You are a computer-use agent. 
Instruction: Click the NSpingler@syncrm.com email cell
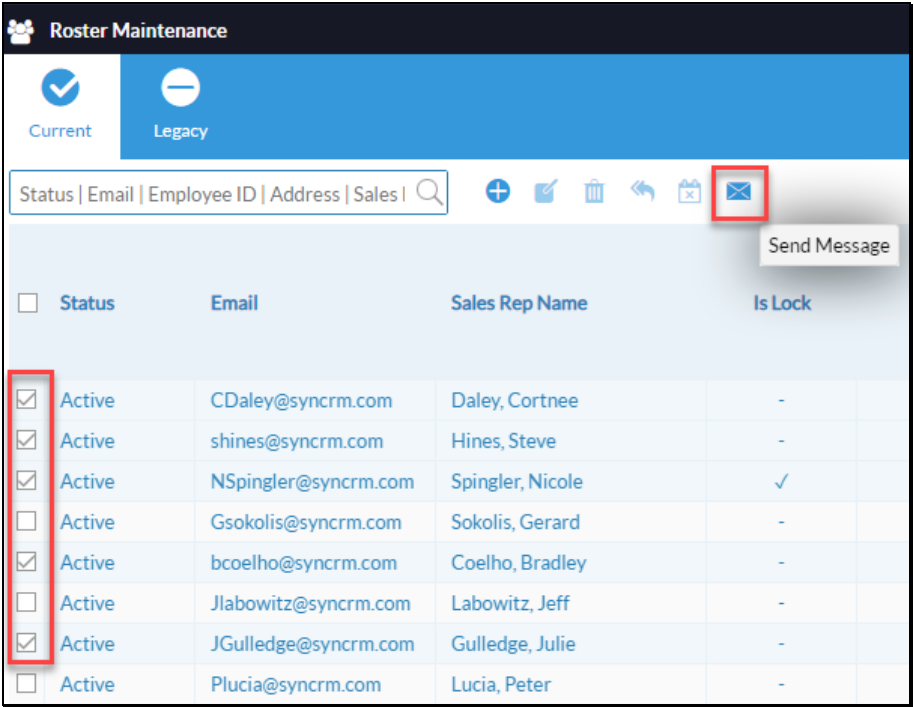312,481
